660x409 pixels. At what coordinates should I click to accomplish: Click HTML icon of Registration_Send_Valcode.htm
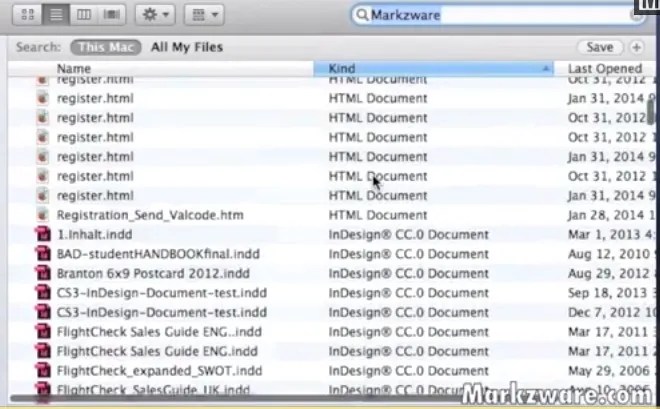click(x=42, y=215)
